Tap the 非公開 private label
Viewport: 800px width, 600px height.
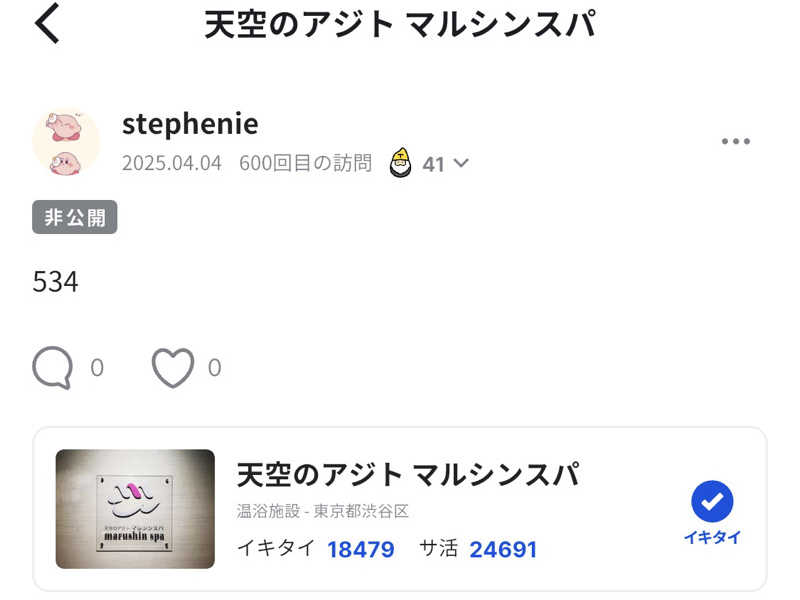[74, 217]
